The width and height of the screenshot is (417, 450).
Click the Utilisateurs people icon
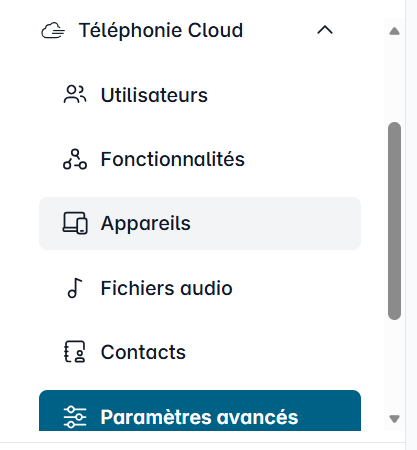coord(75,94)
